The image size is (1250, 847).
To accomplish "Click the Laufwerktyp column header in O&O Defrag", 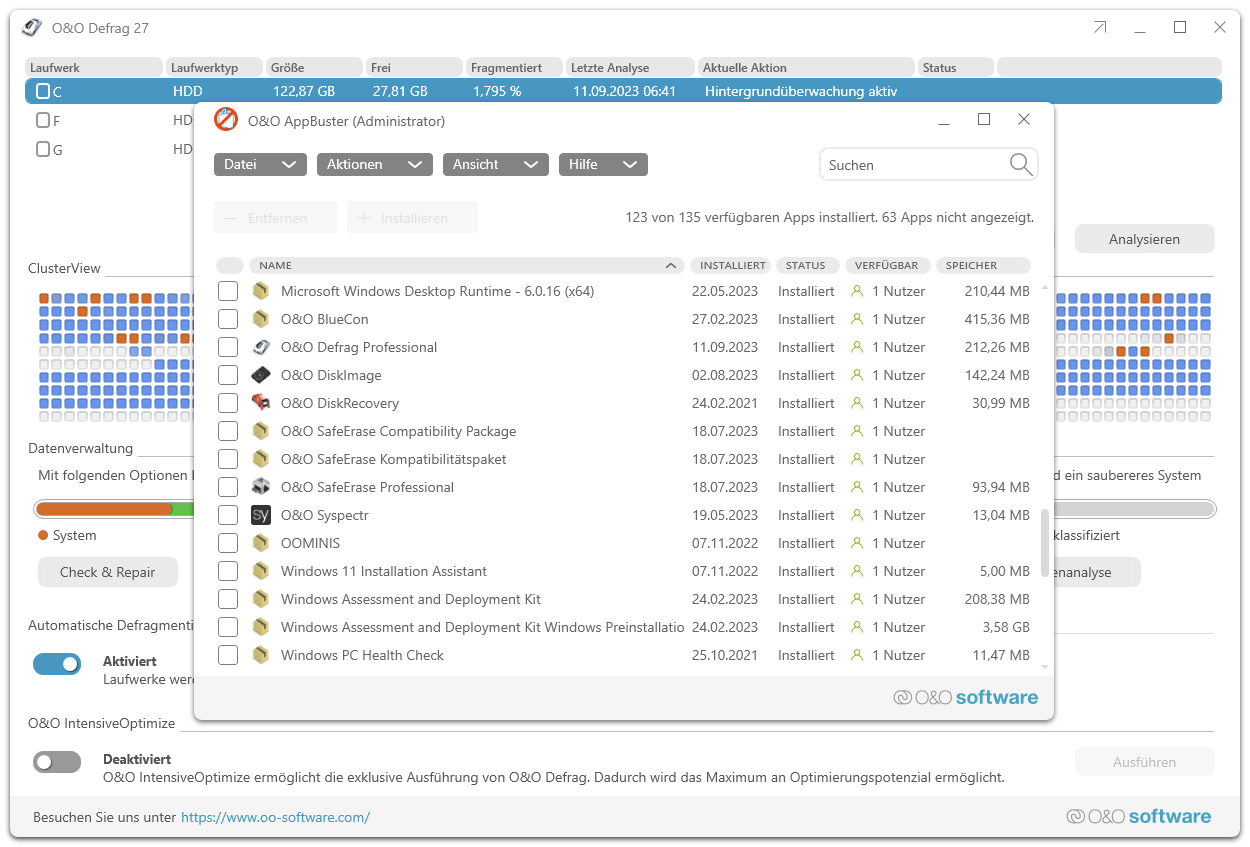I will 214,67.
